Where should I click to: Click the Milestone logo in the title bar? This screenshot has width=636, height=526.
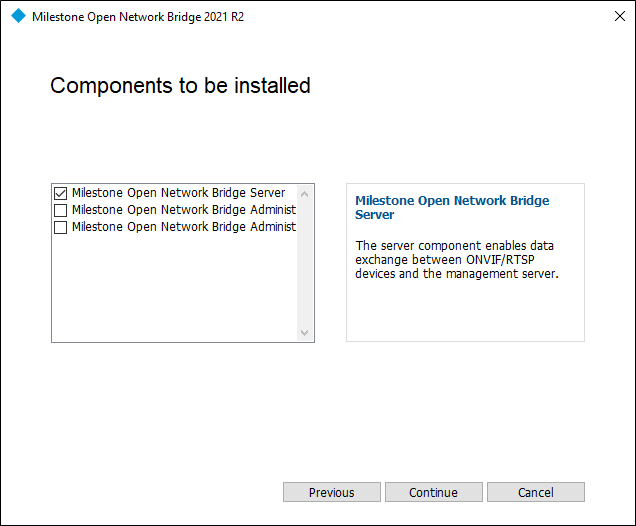click(17, 17)
